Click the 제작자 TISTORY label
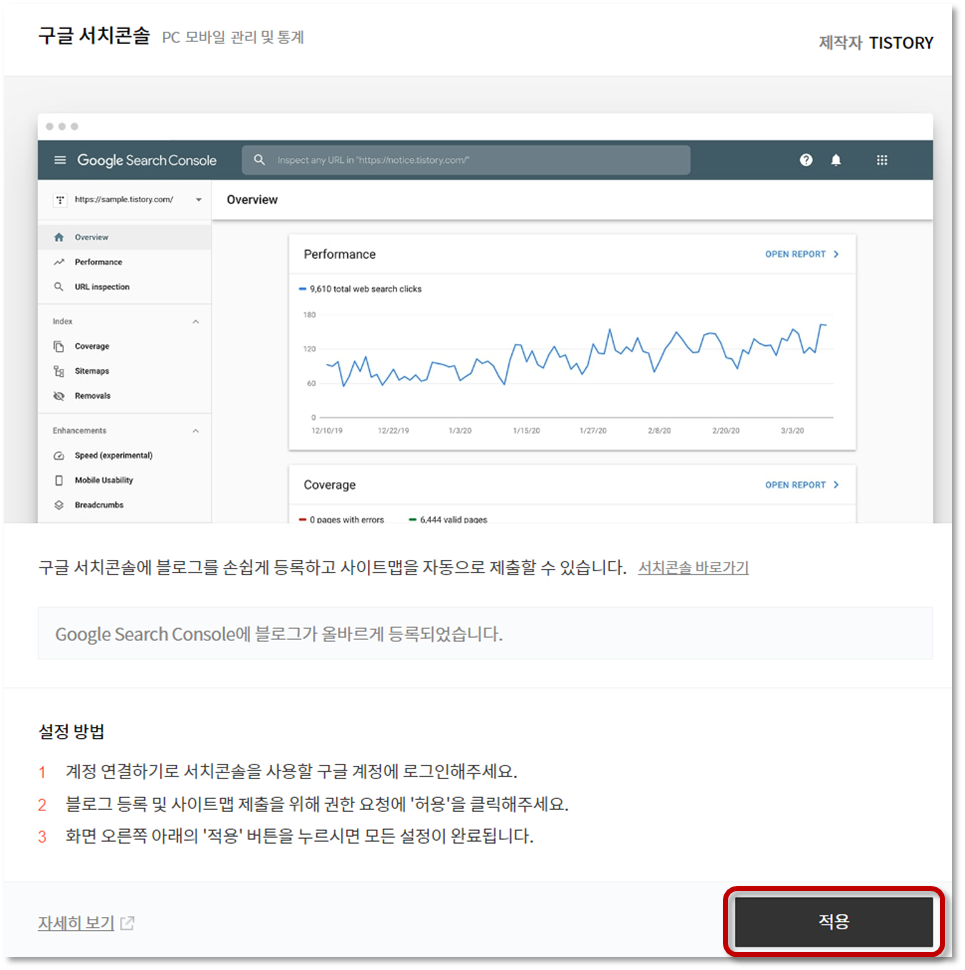Image resolution: width=965 pixels, height=970 pixels. point(876,43)
